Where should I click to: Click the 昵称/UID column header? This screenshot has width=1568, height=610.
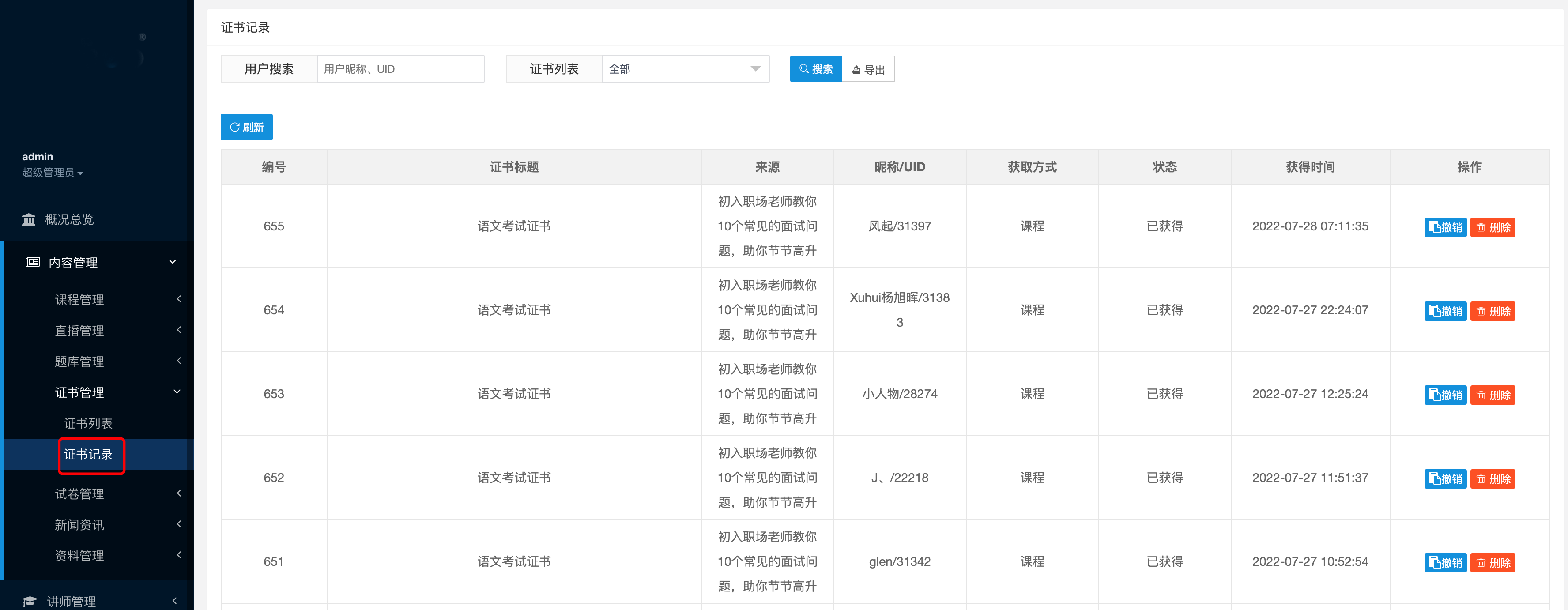pyautogui.click(x=900, y=167)
